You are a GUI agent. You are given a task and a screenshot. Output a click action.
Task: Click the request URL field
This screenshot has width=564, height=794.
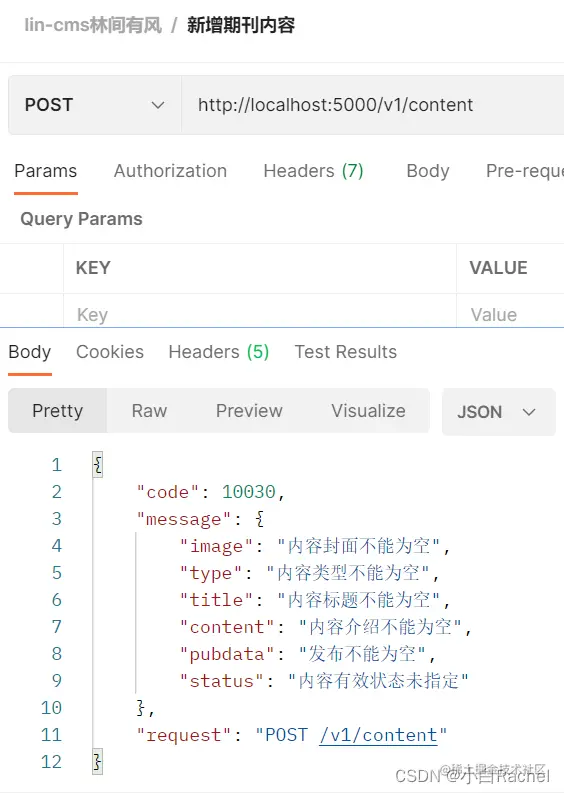coord(373,105)
